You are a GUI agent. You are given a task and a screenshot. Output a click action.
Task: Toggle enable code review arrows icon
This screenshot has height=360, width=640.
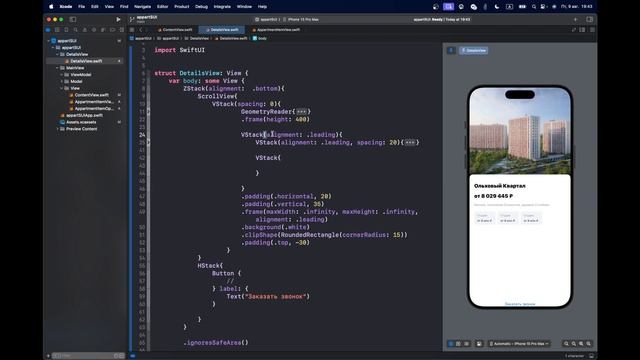573,30
